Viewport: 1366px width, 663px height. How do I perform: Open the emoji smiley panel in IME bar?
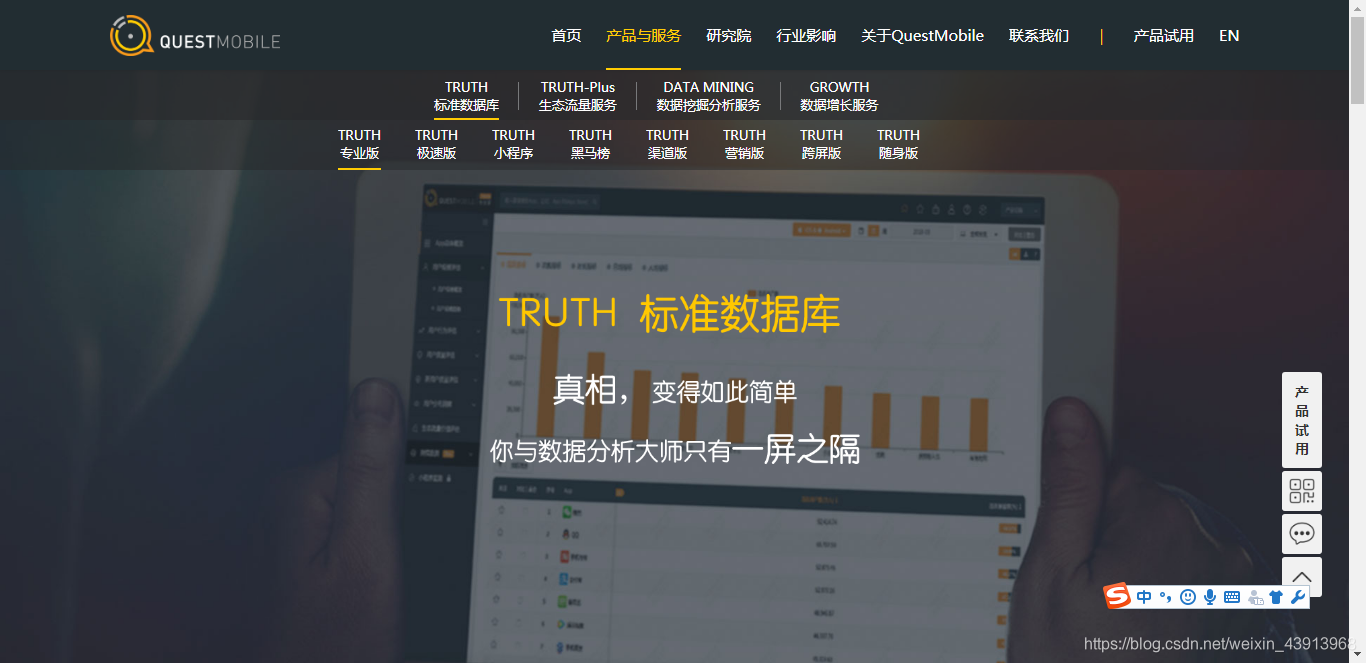click(1188, 597)
